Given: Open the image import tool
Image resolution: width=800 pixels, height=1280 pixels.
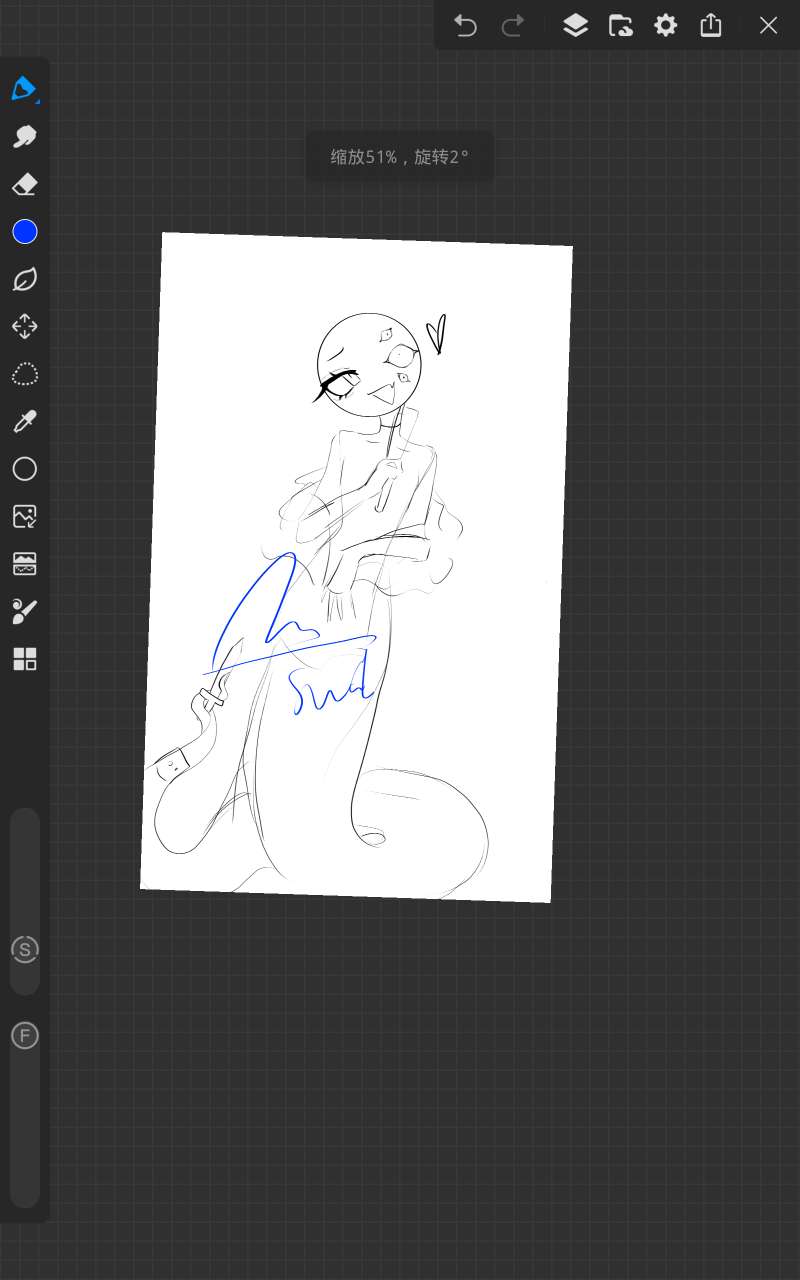Looking at the screenshot, I should click(x=24, y=517).
